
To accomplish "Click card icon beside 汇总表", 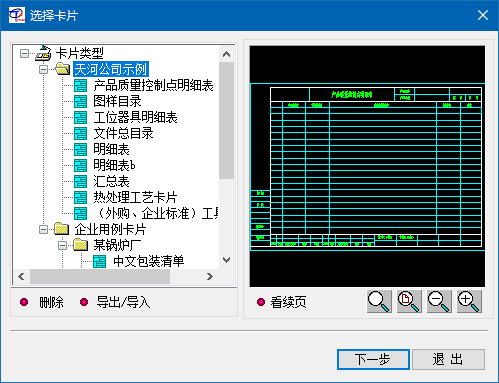I will click(x=80, y=181).
